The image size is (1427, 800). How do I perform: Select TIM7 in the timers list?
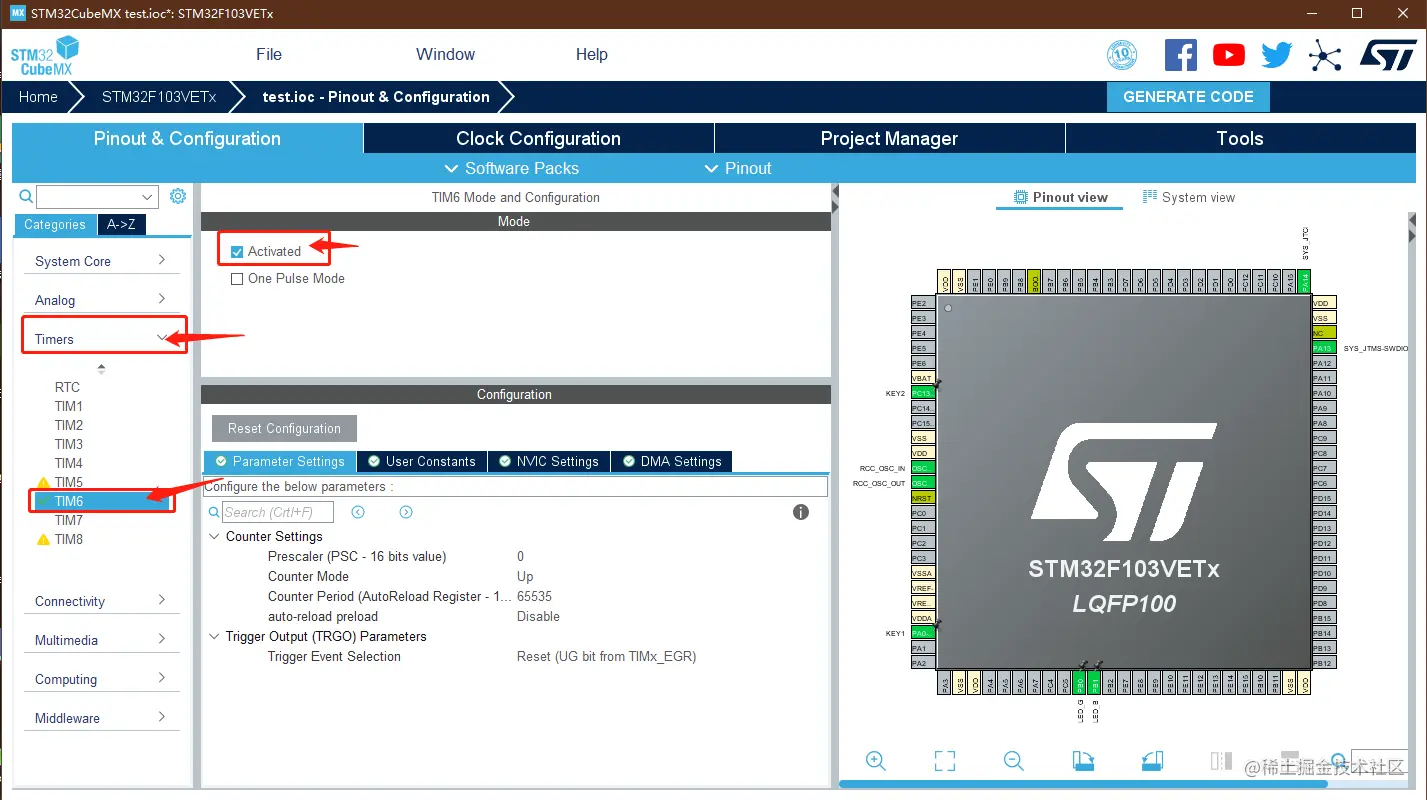point(69,521)
